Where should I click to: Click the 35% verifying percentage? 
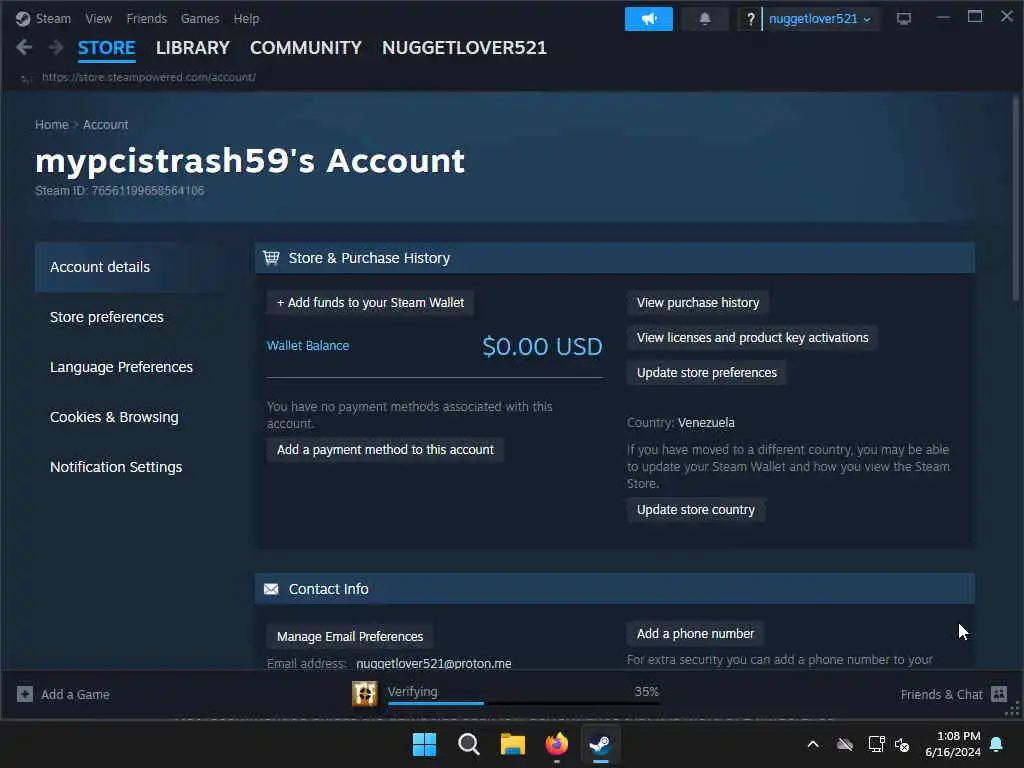(x=647, y=692)
